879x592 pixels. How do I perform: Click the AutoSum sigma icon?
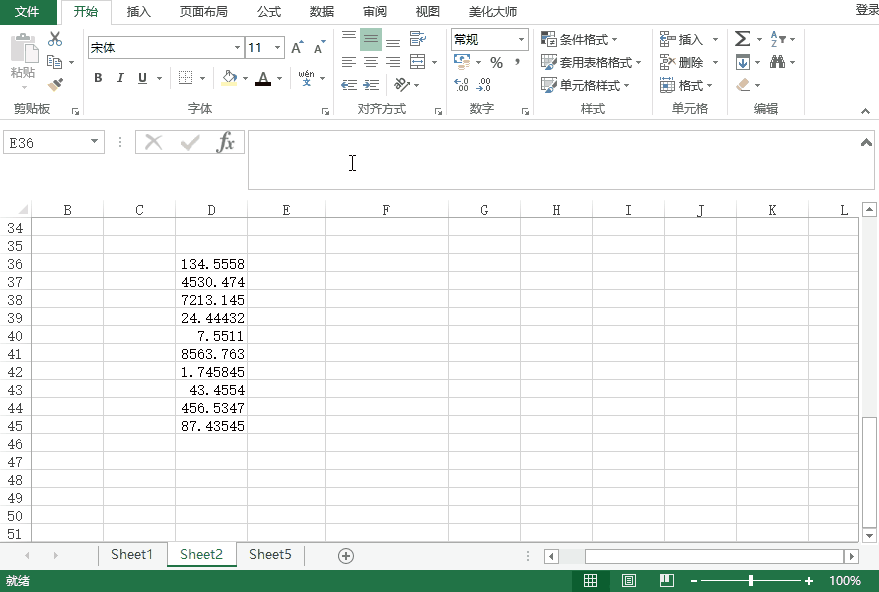coord(742,39)
